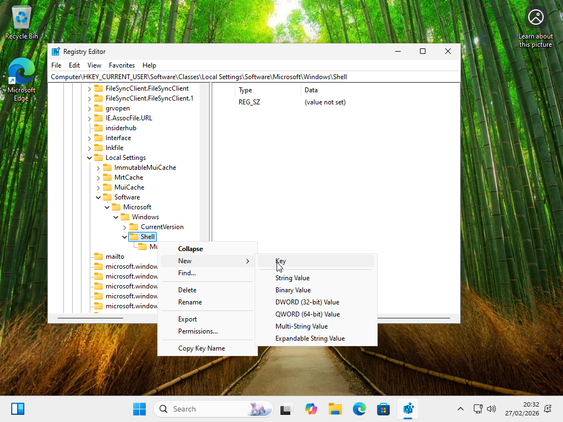Open the notifications bell icon

(548, 409)
